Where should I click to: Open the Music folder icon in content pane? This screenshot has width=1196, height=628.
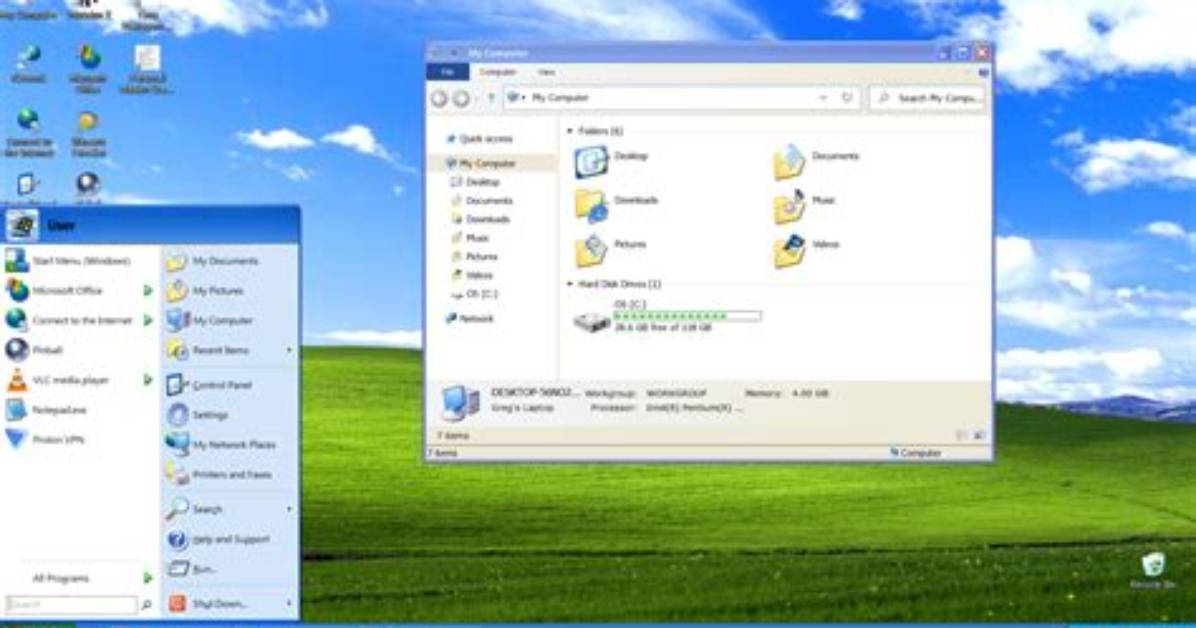tap(789, 206)
